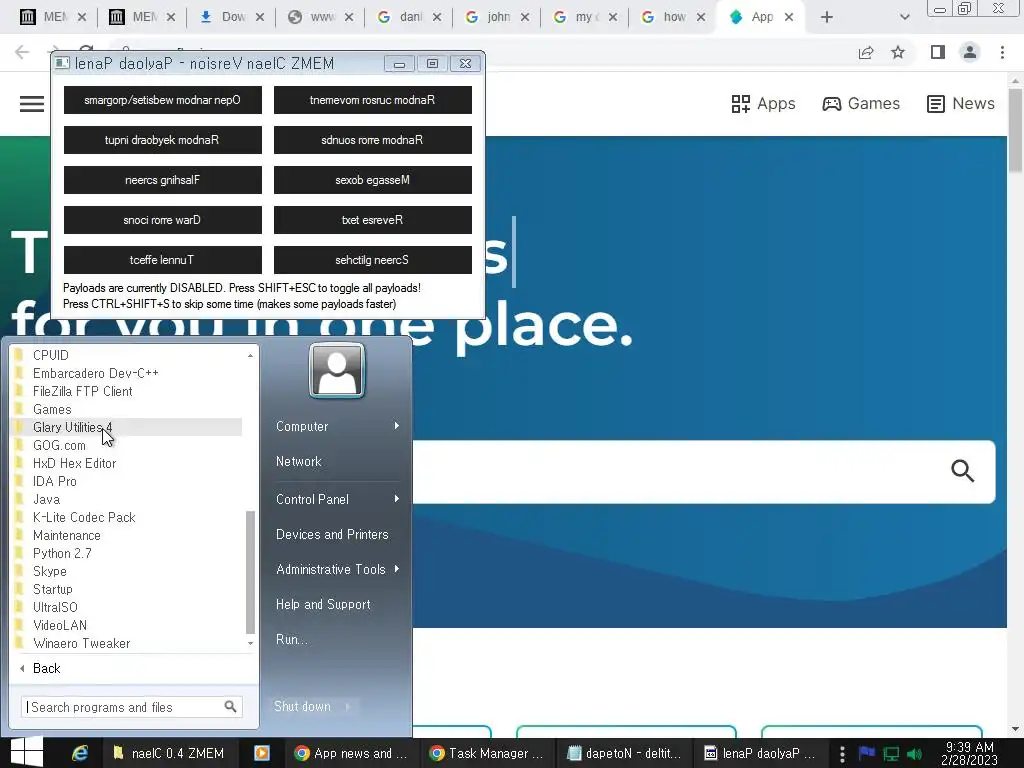Viewport: 1024px width, 768px height.
Task: Open Internet Explorer from the taskbar
Action: [x=80, y=753]
